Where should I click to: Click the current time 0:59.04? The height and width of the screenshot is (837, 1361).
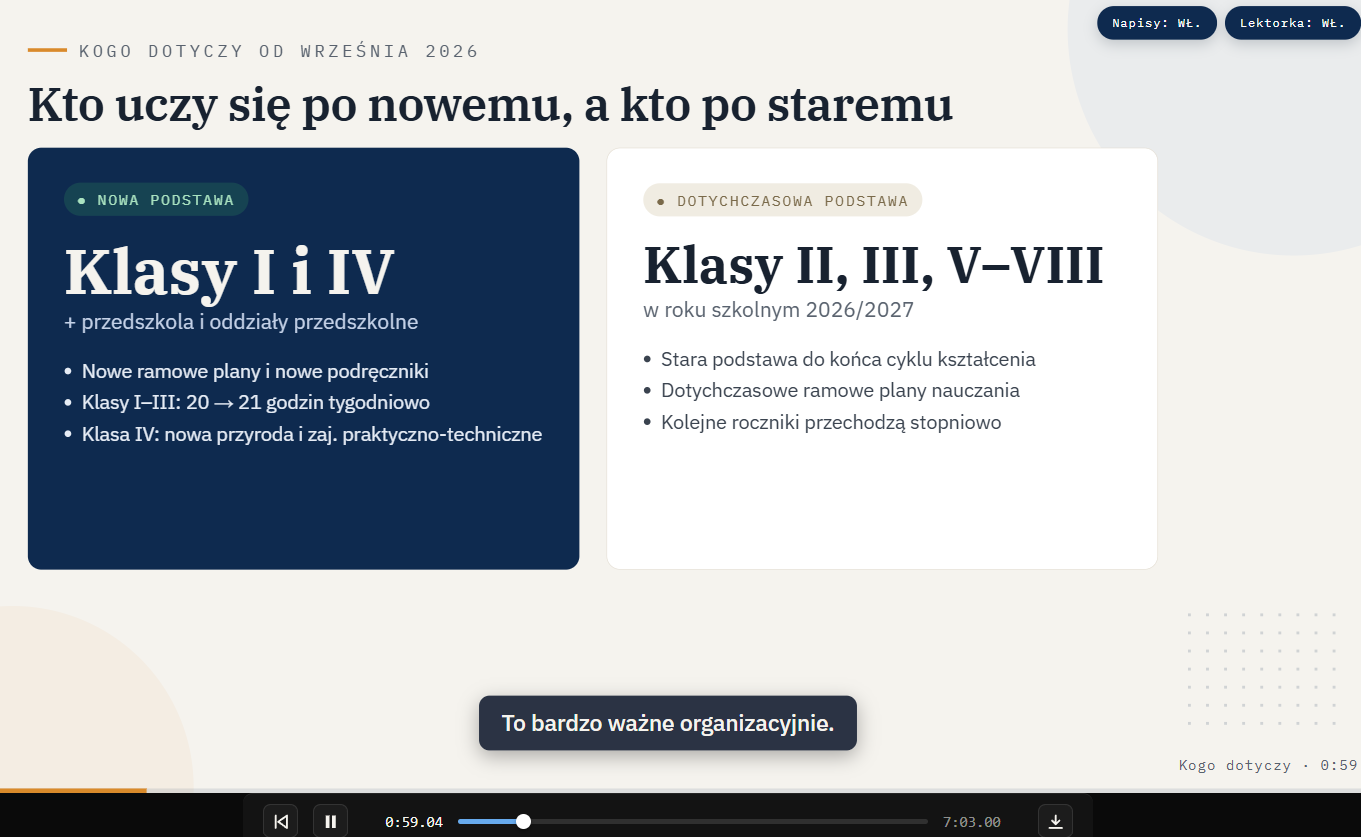(414, 822)
